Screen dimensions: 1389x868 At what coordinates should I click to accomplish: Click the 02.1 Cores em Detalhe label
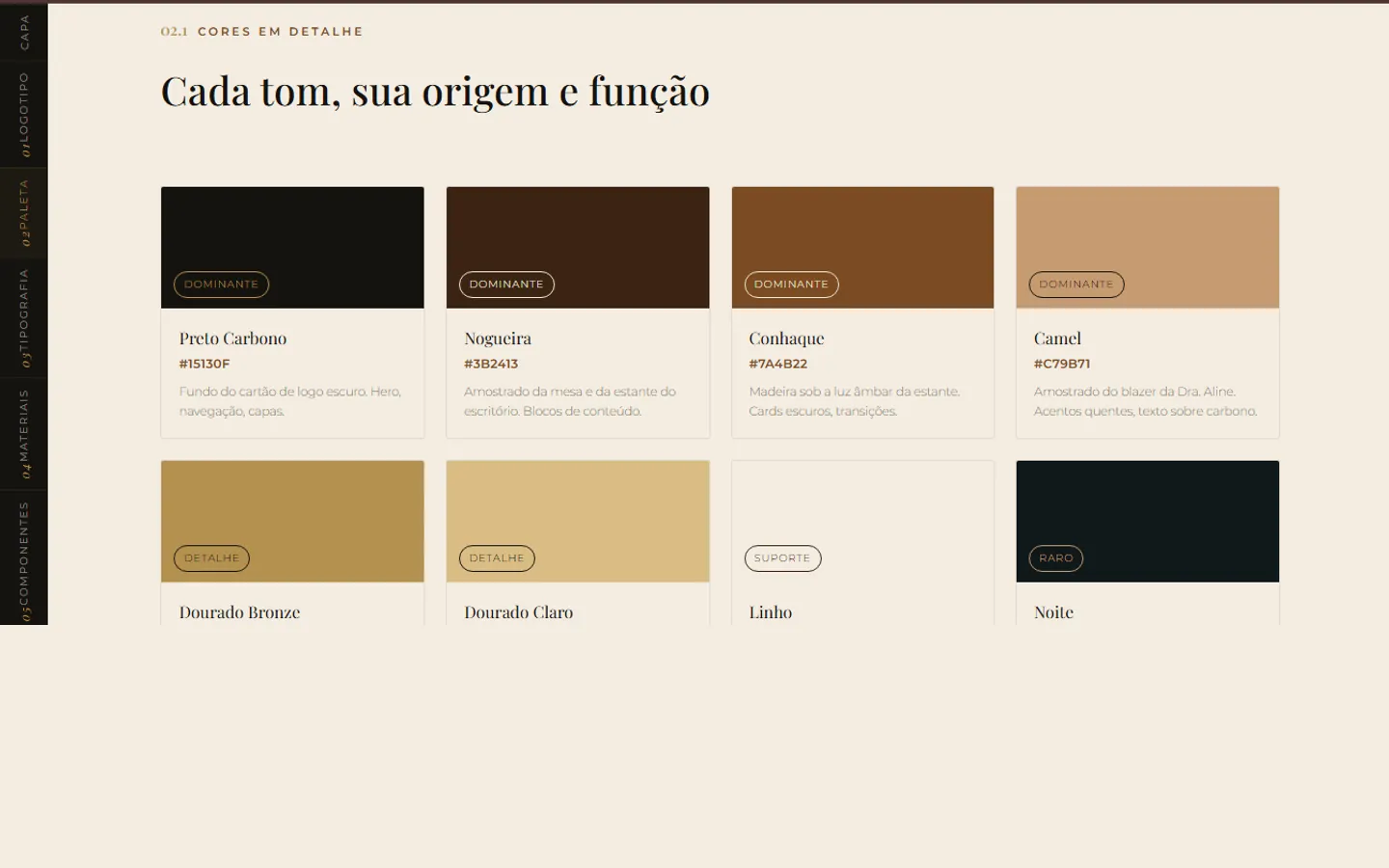click(x=261, y=32)
